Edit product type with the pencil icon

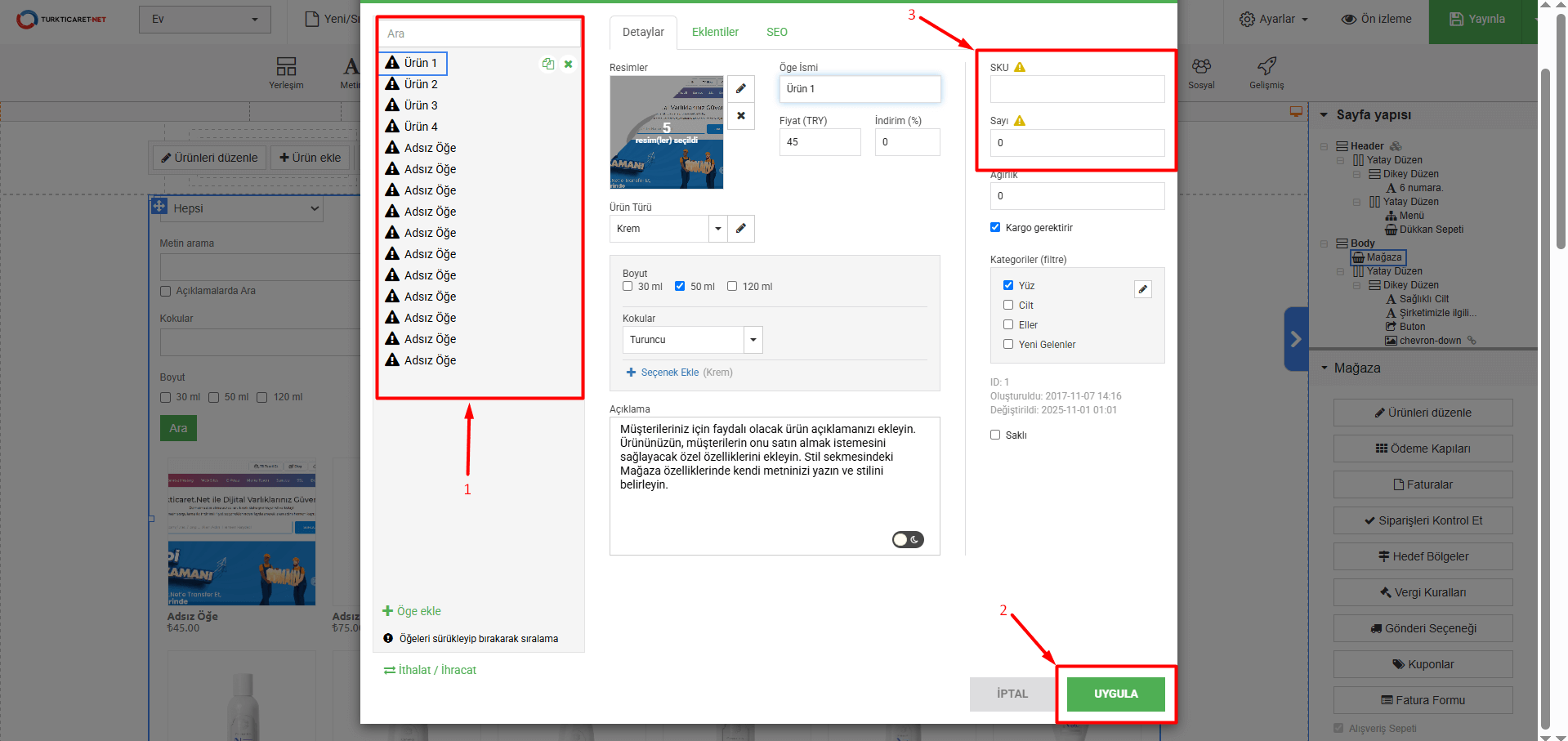click(x=740, y=229)
